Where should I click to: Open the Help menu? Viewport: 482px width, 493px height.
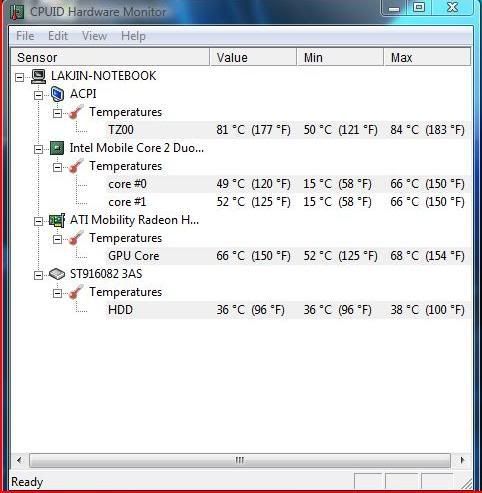click(x=133, y=36)
